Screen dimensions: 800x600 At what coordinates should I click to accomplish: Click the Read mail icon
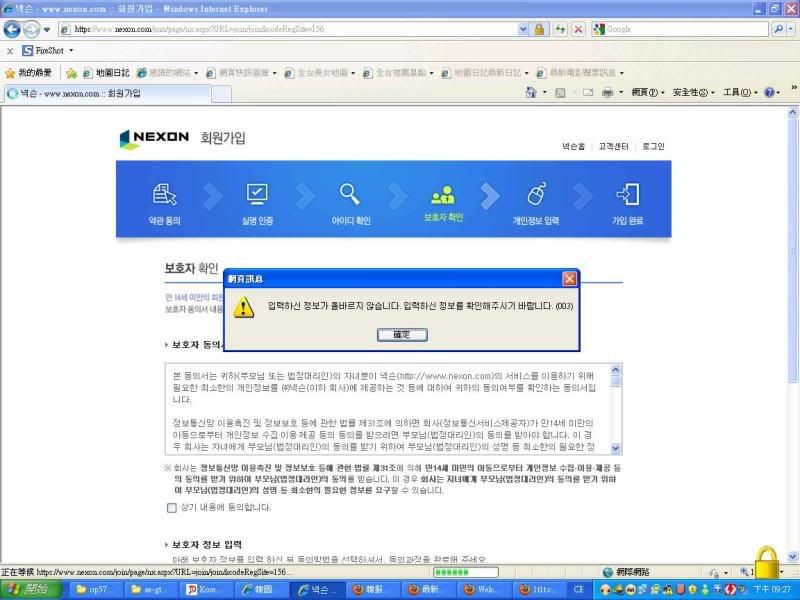pos(588,93)
